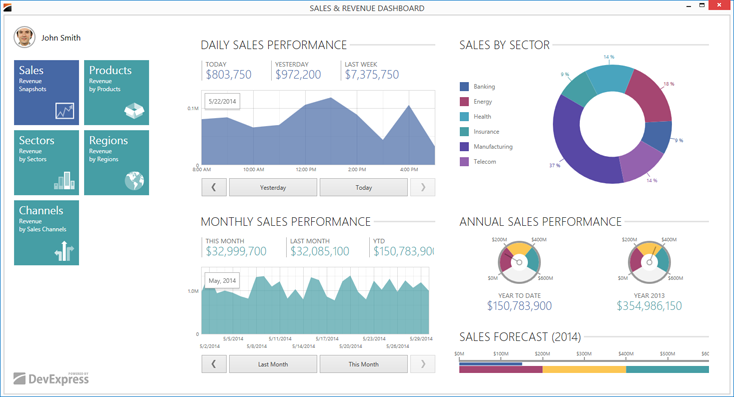Show Today's daily sales
Viewport: 734px width, 397px height.
coord(364,187)
